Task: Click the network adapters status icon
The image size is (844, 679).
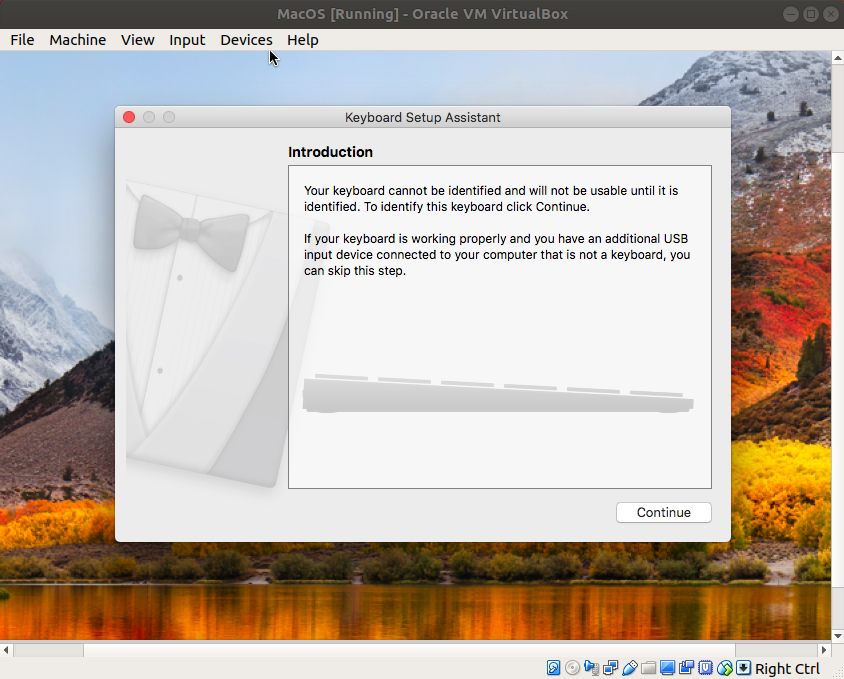Action: coord(610,668)
